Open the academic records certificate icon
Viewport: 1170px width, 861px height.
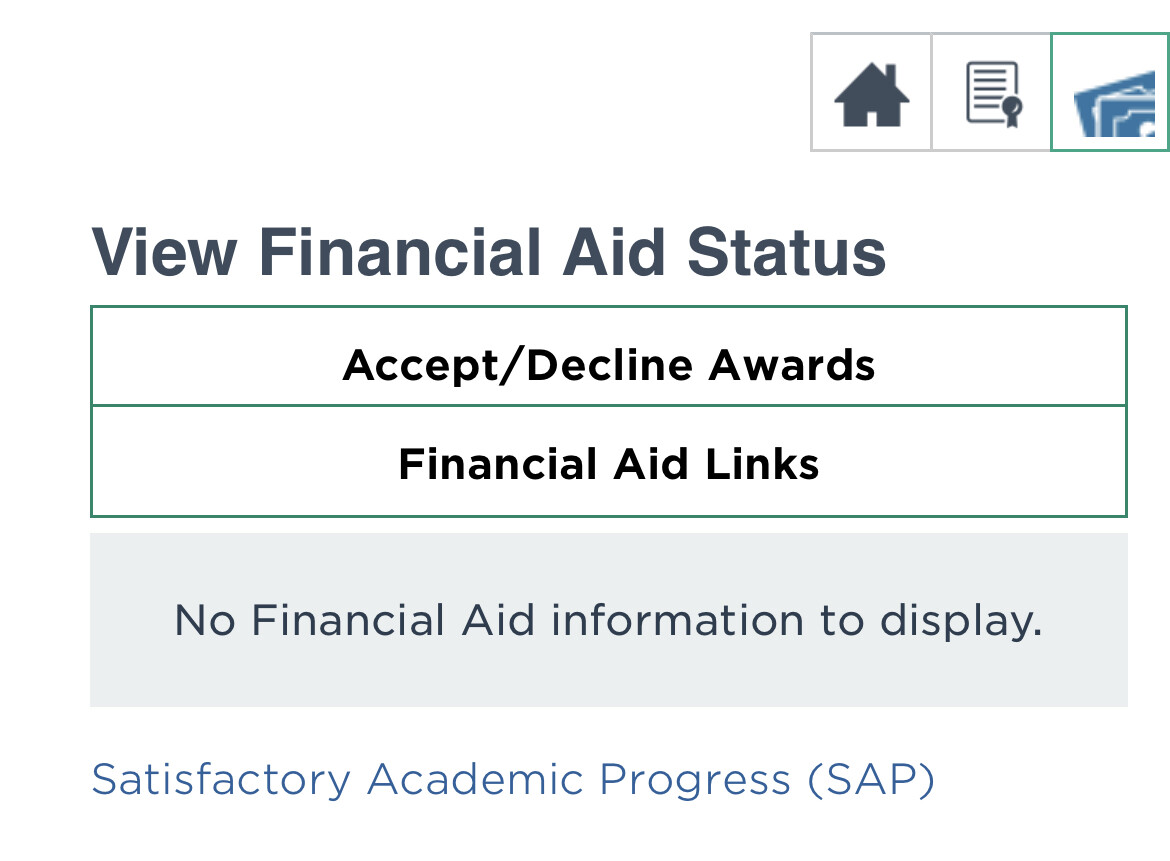coord(991,93)
